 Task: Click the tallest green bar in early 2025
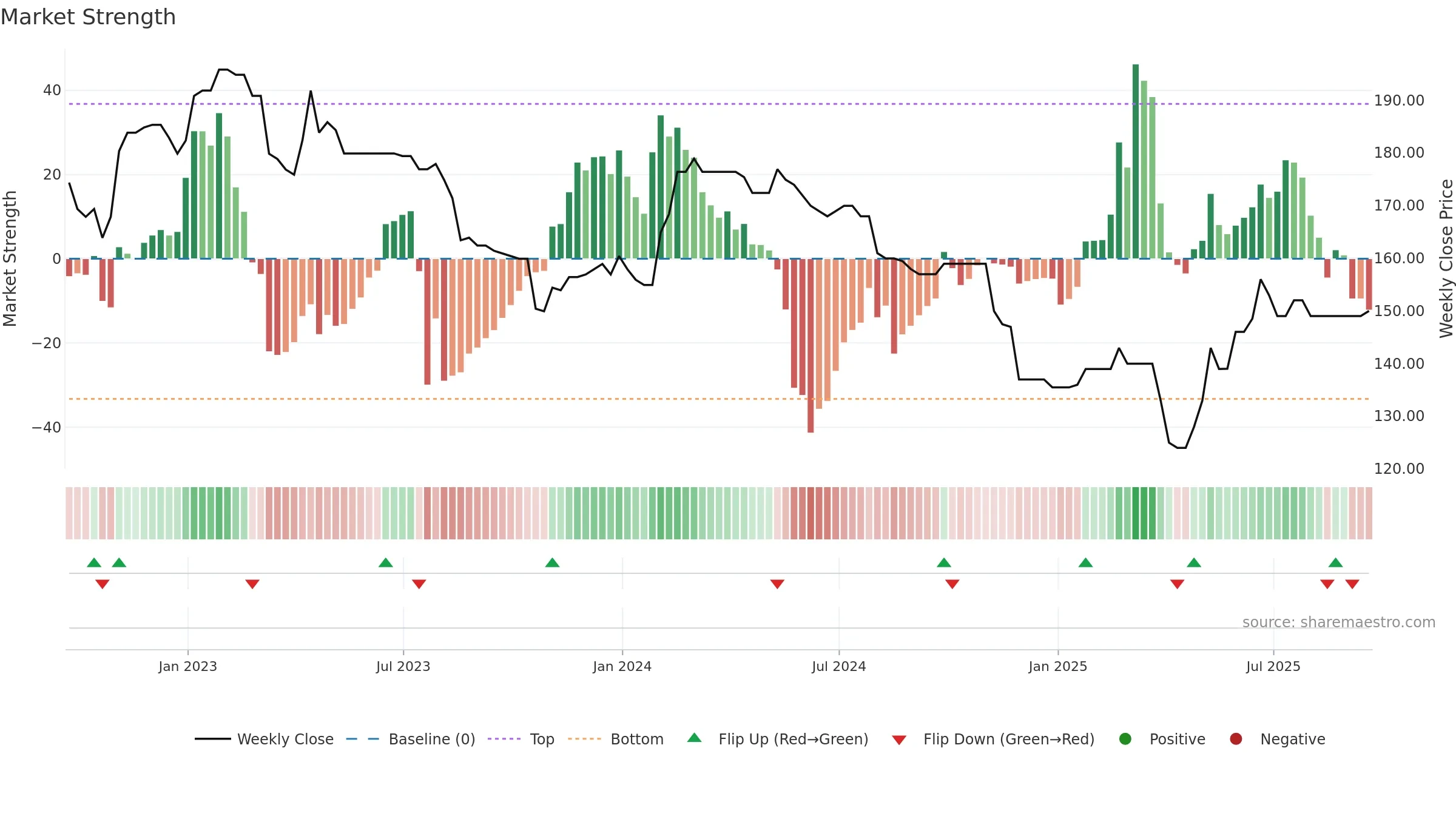(x=1136, y=161)
